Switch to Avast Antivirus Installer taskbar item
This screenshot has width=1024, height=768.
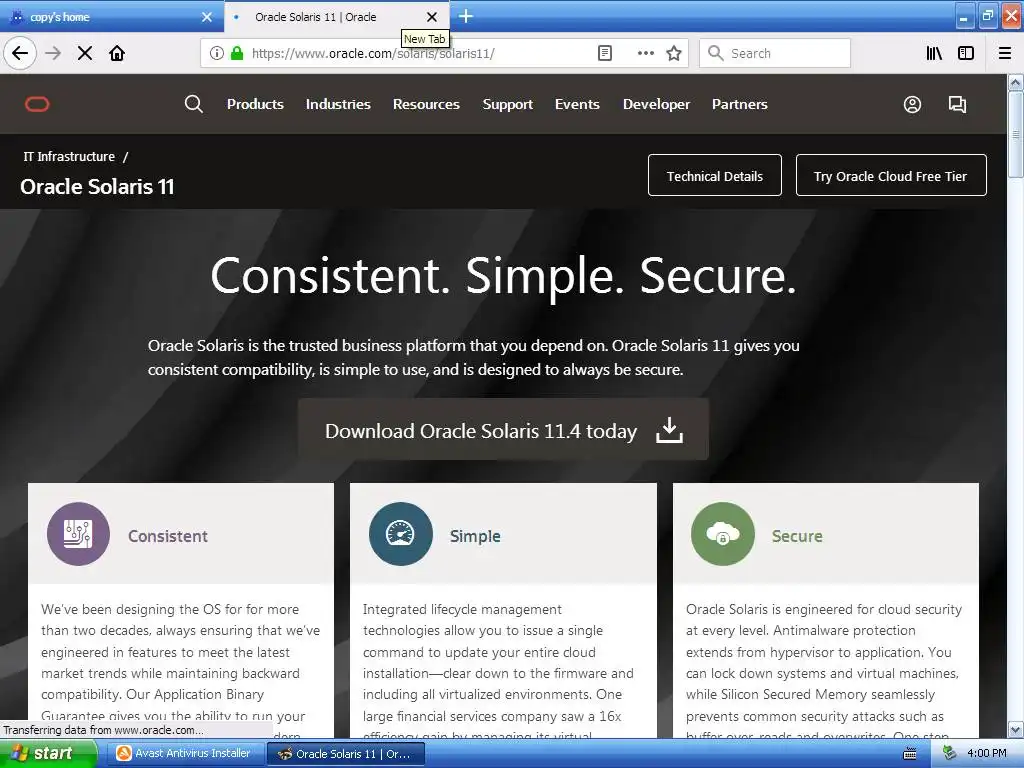tap(185, 754)
